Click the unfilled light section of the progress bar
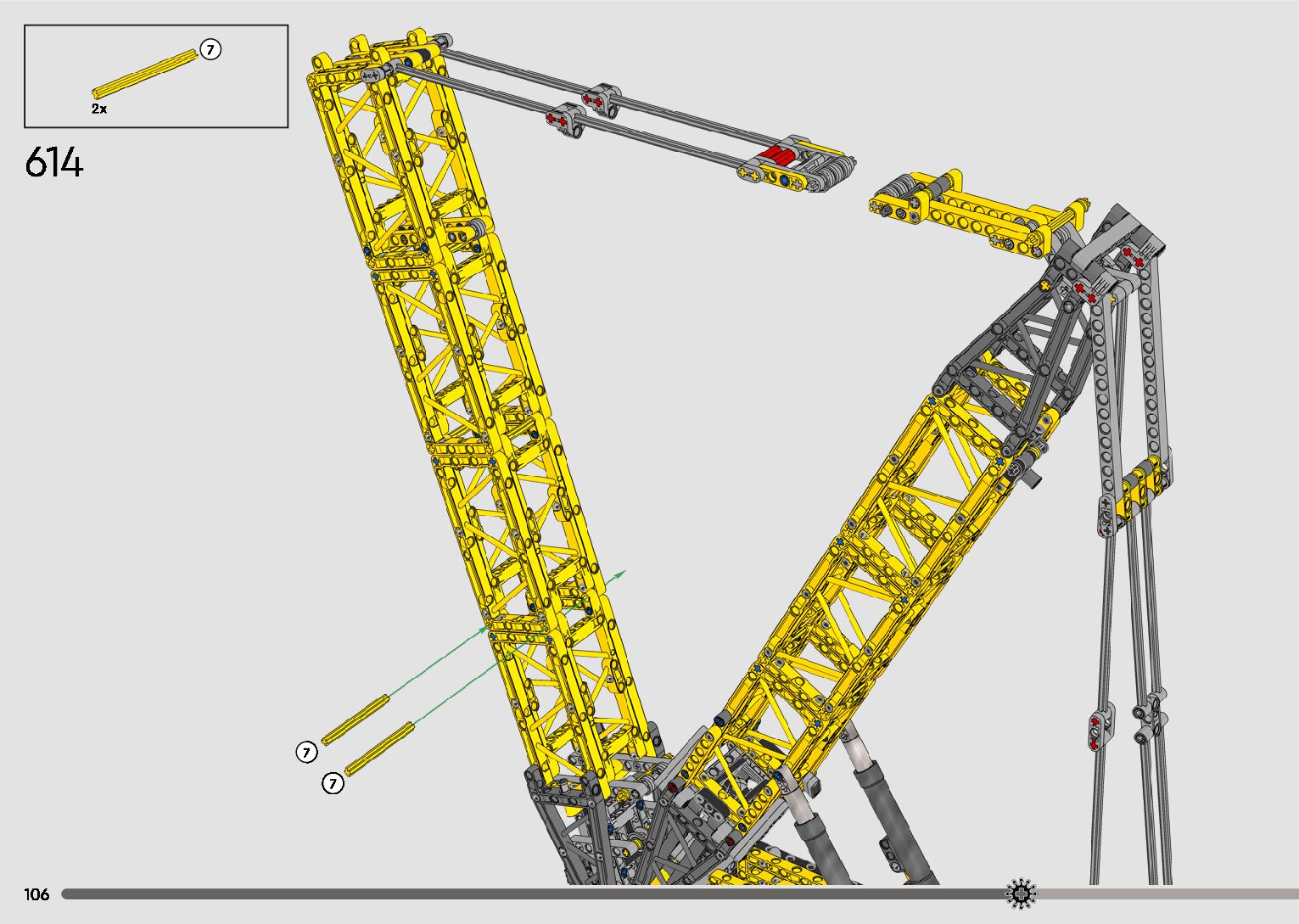 tap(1171, 894)
